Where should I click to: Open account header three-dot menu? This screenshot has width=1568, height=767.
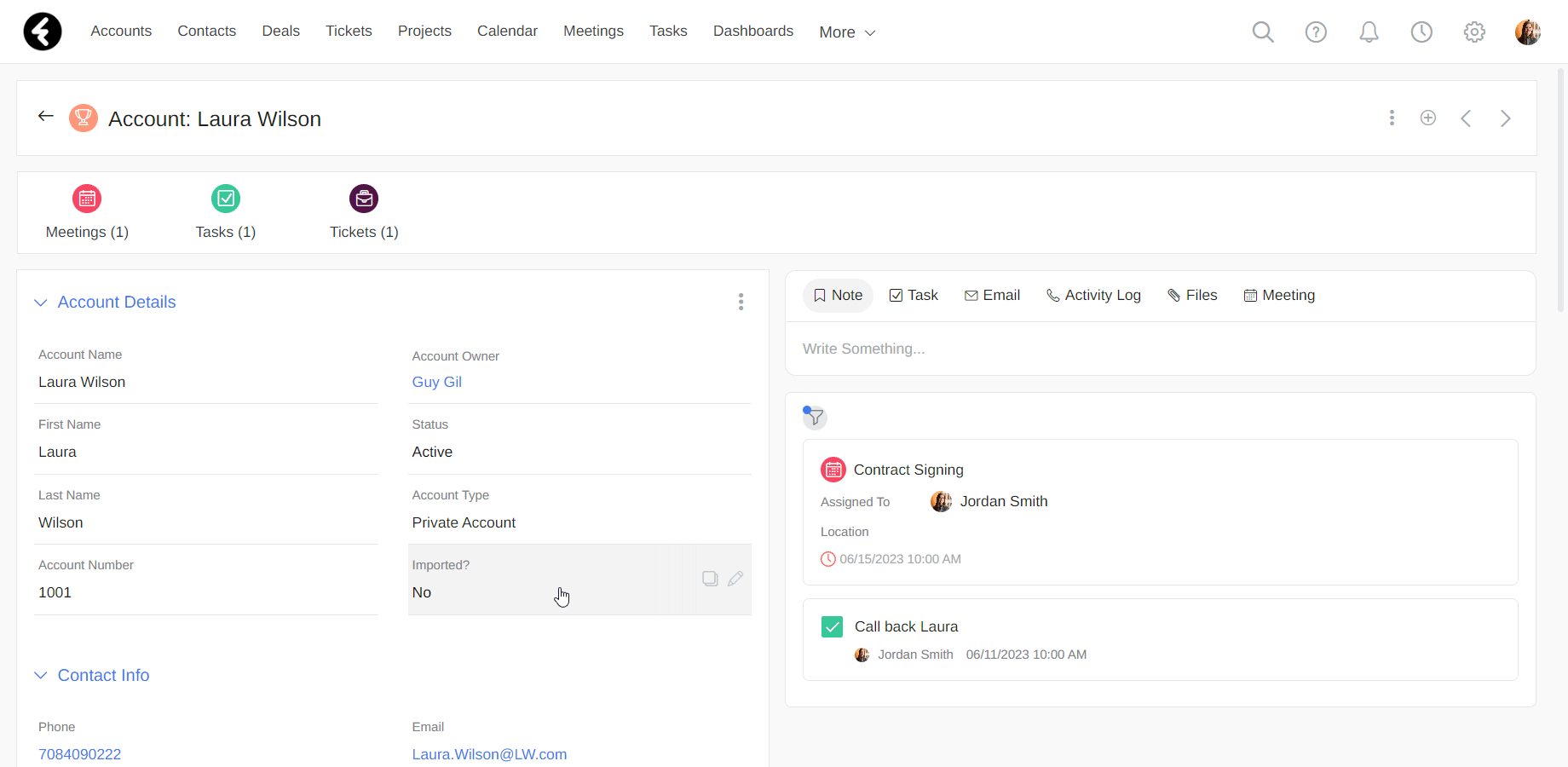coord(1392,118)
